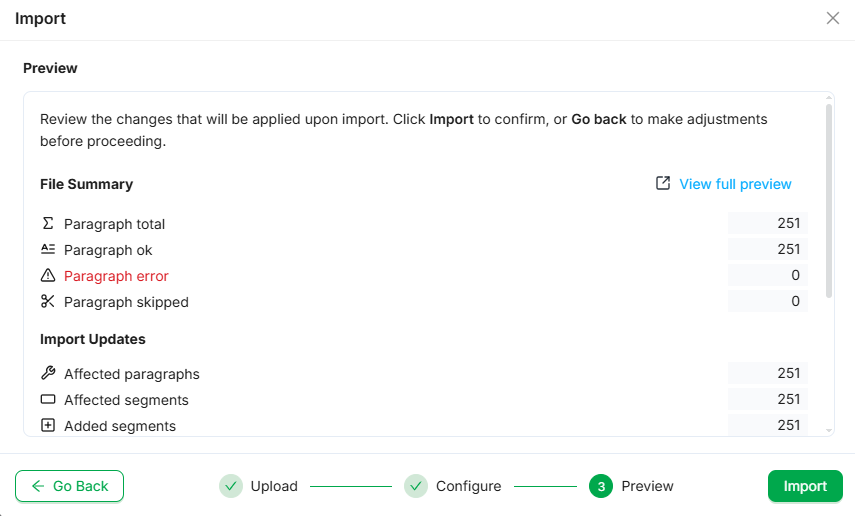This screenshot has width=855, height=516.
Task: Click the wrench icon beside Affected paragraphs
Action: coord(48,374)
